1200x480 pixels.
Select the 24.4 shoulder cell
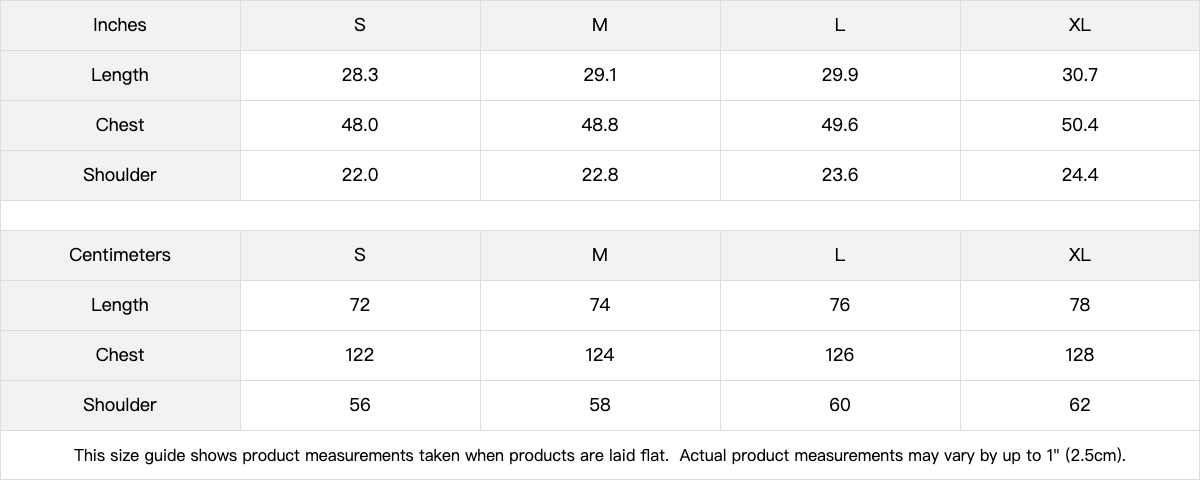pos(1080,175)
